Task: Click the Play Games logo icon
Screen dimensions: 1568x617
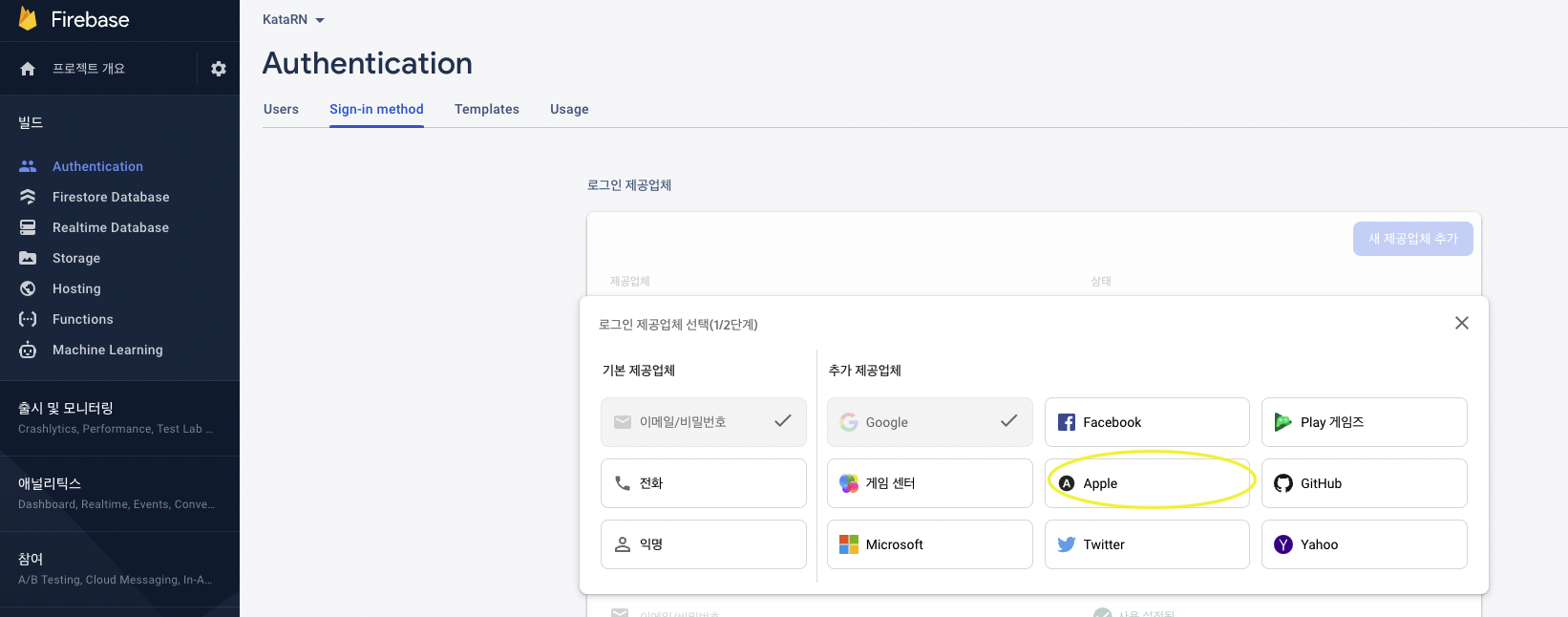Action: point(1283,422)
